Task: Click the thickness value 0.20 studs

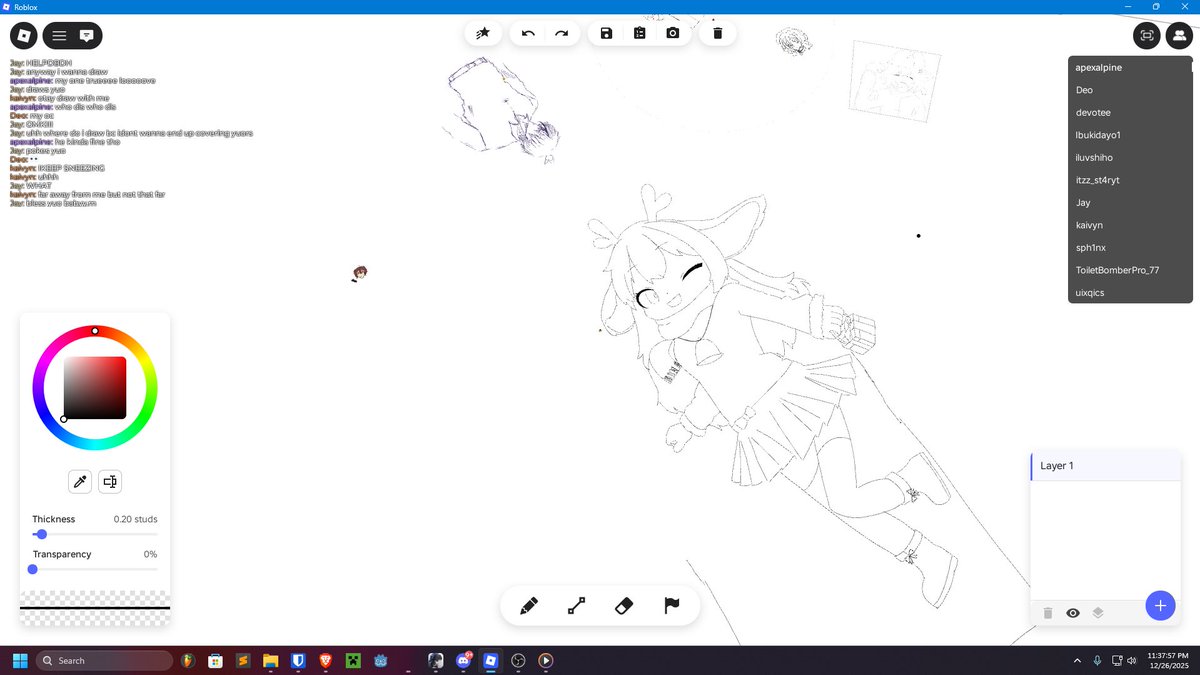Action: (x=135, y=519)
